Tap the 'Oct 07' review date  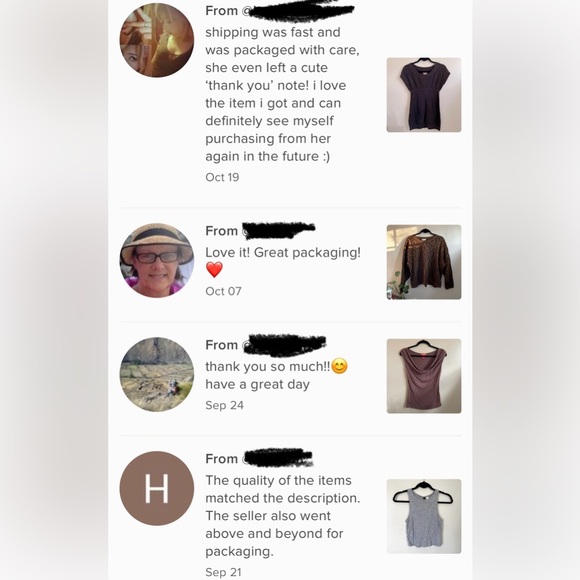pos(223,291)
